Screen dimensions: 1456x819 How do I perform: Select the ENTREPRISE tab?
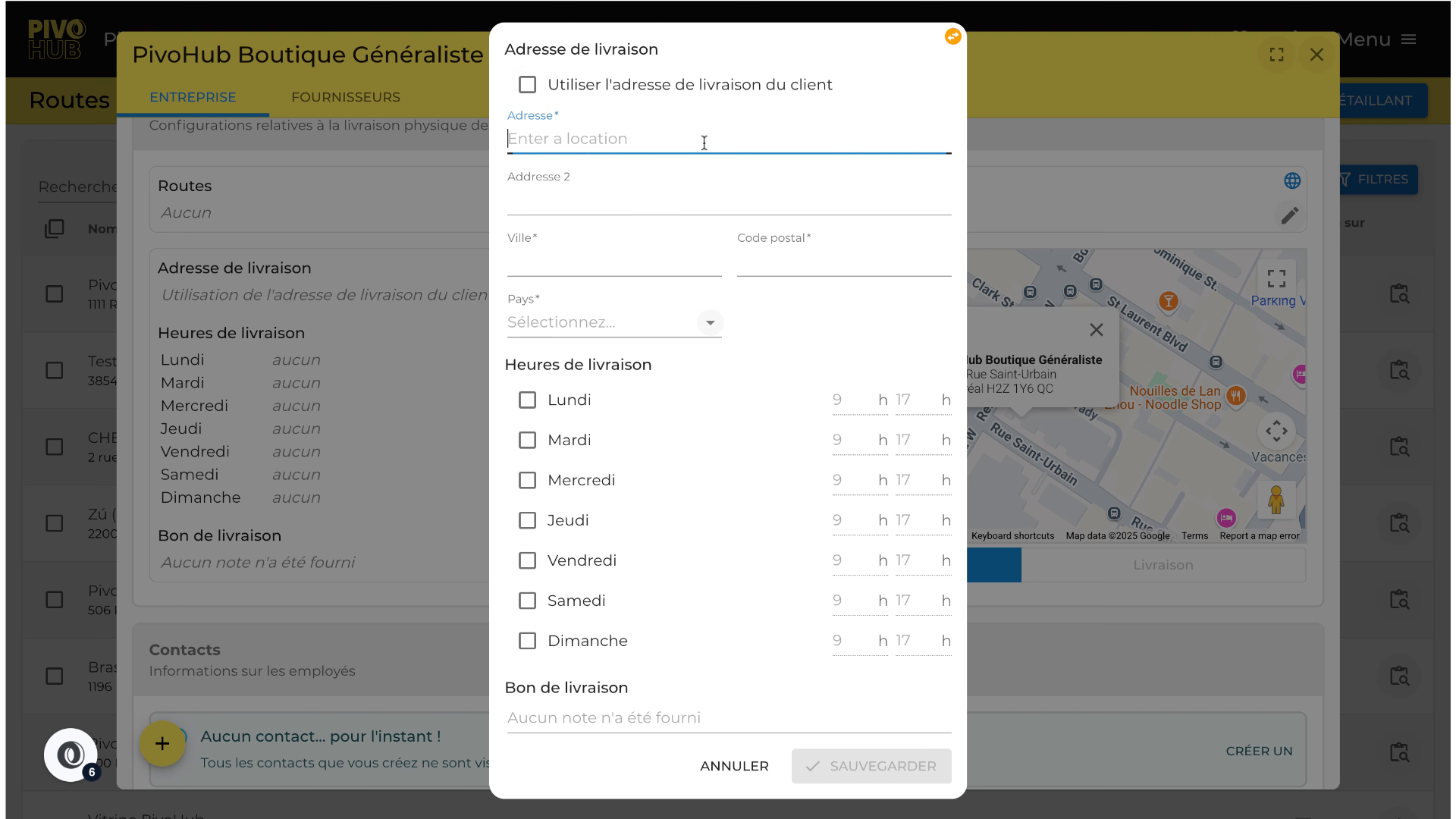click(x=193, y=97)
